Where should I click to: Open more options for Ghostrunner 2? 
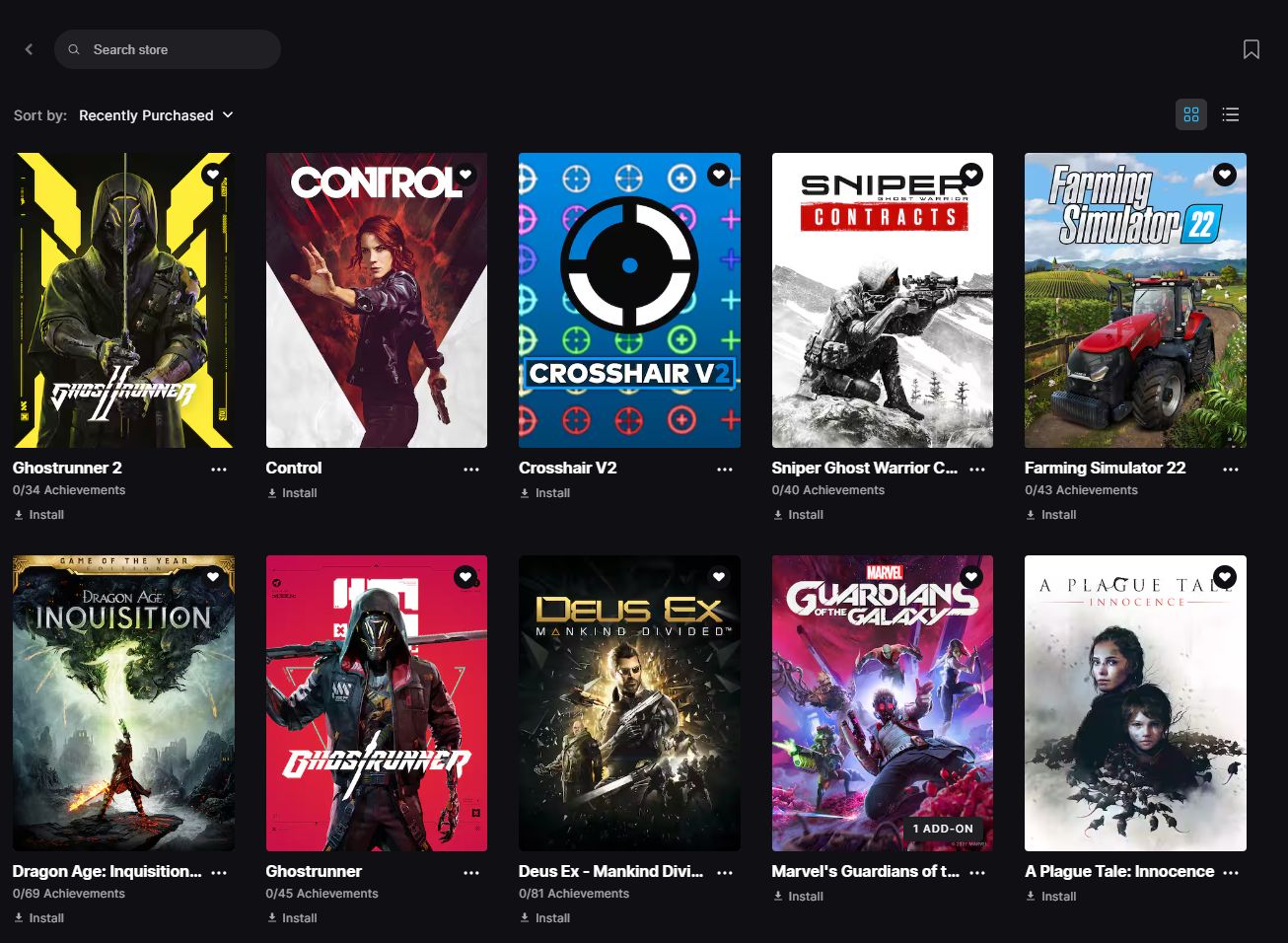pyautogui.click(x=219, y=470)
